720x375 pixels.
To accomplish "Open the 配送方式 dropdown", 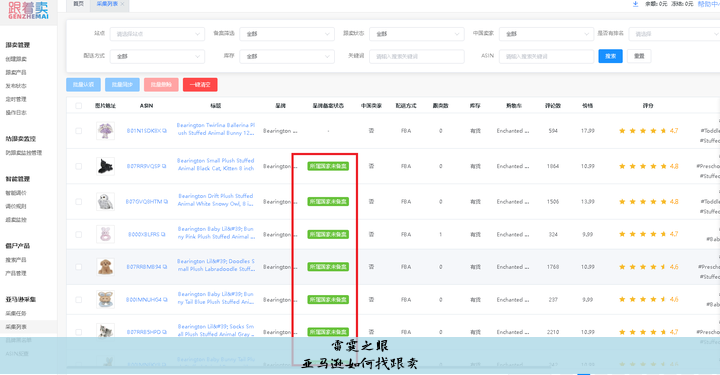I will tap(157, 56).
